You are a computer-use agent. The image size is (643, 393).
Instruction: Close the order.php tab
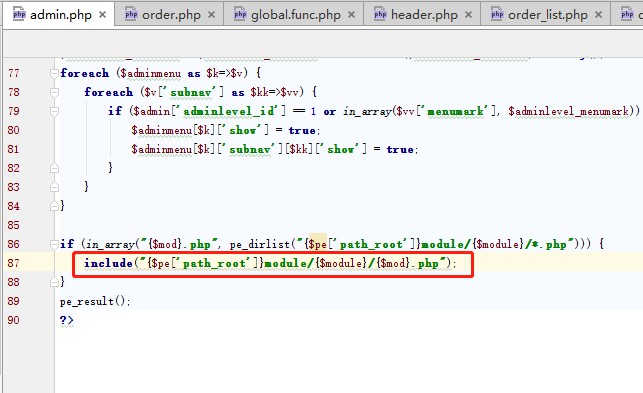[211, 15]
